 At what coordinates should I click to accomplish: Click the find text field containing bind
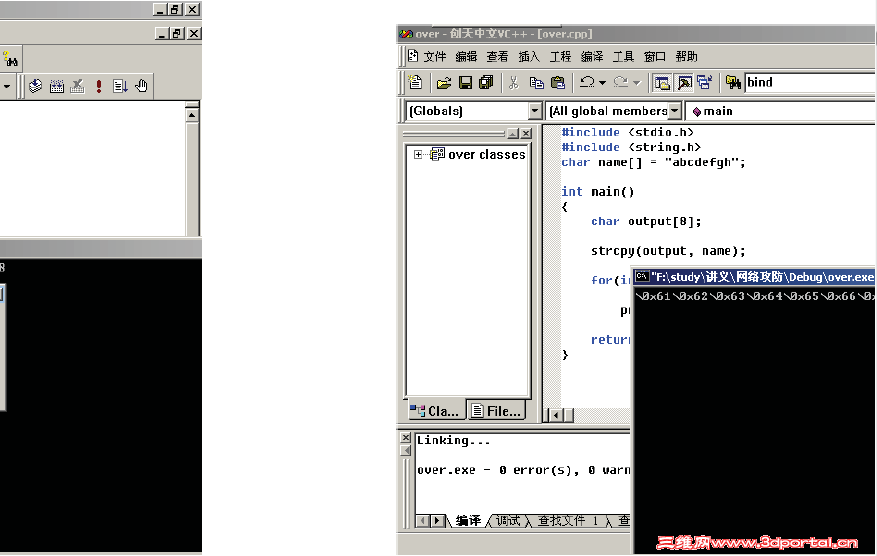(x=810, y=82)
